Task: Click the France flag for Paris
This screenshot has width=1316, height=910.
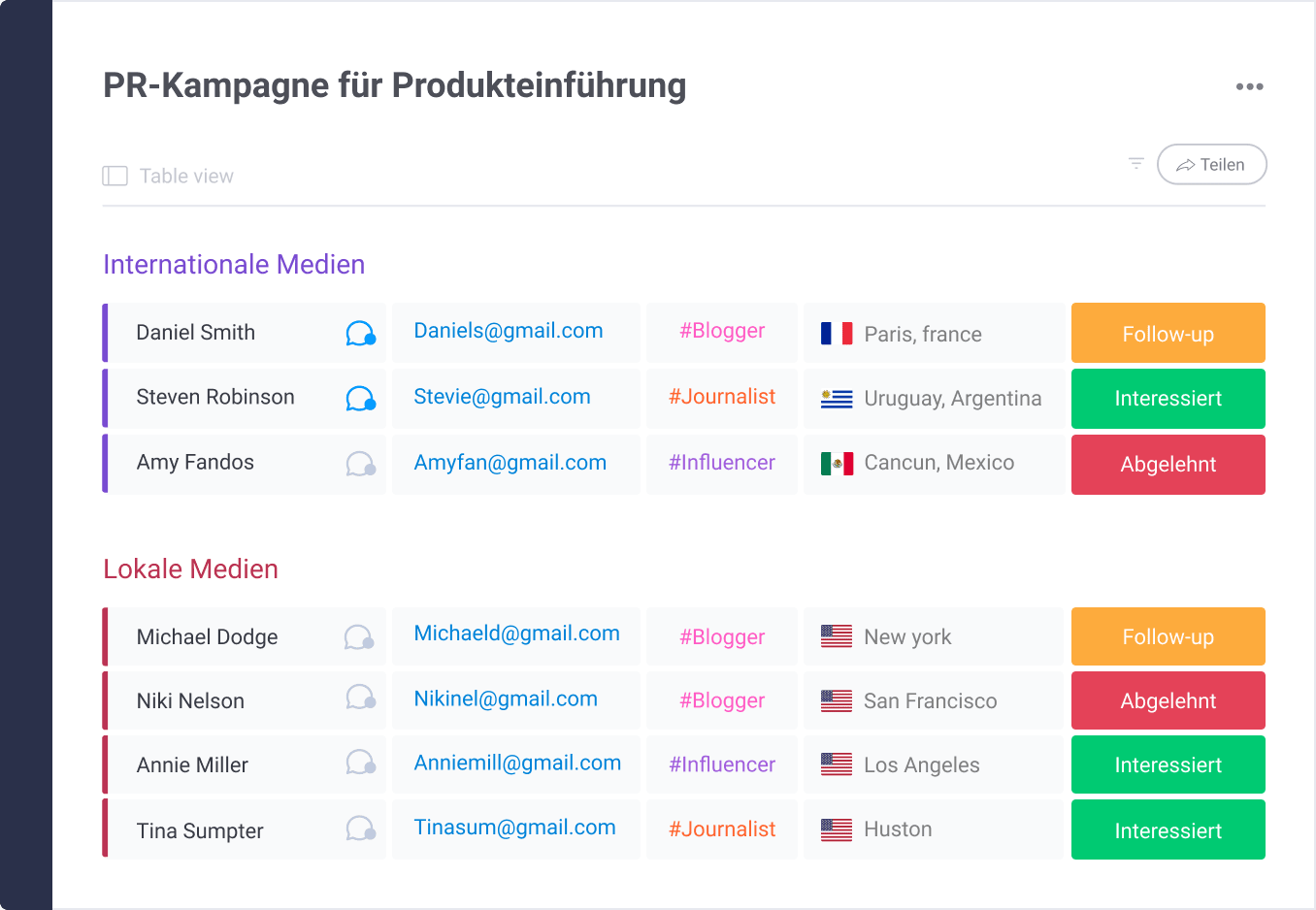Action: [x=837, y=334]
